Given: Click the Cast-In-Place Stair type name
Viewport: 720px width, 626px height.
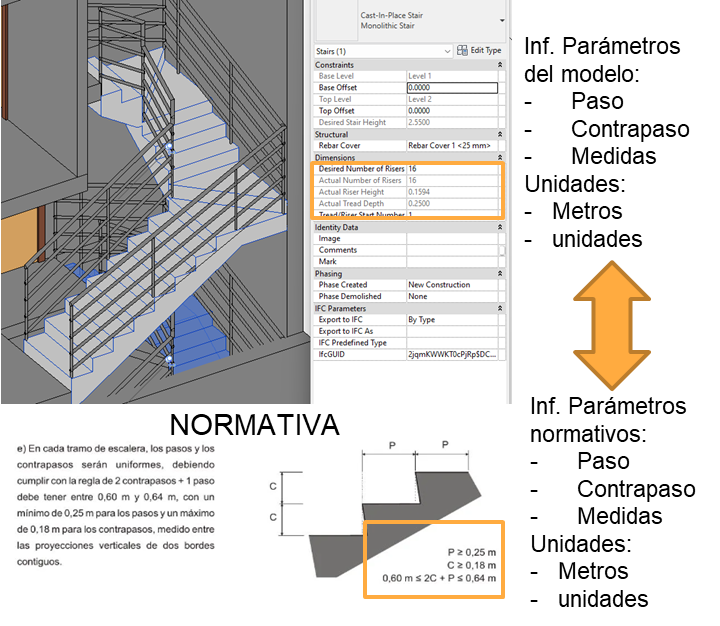Looking at the screenshot, I should pos(391,15).
